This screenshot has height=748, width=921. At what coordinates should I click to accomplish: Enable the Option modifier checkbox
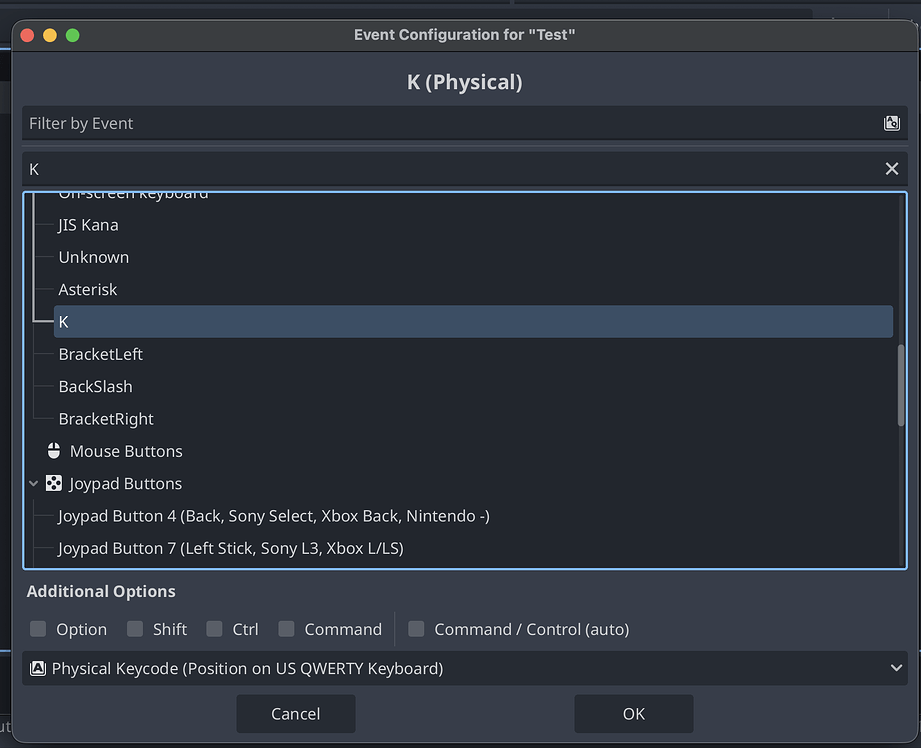pyautogui.click(x=38, y=629)
